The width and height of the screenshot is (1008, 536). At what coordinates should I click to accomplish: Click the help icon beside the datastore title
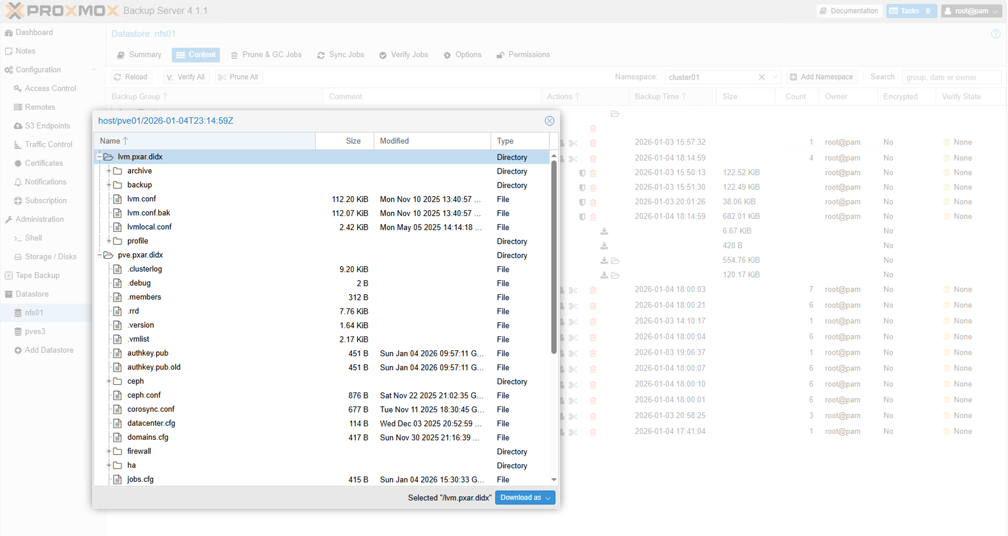pos(996,34)
